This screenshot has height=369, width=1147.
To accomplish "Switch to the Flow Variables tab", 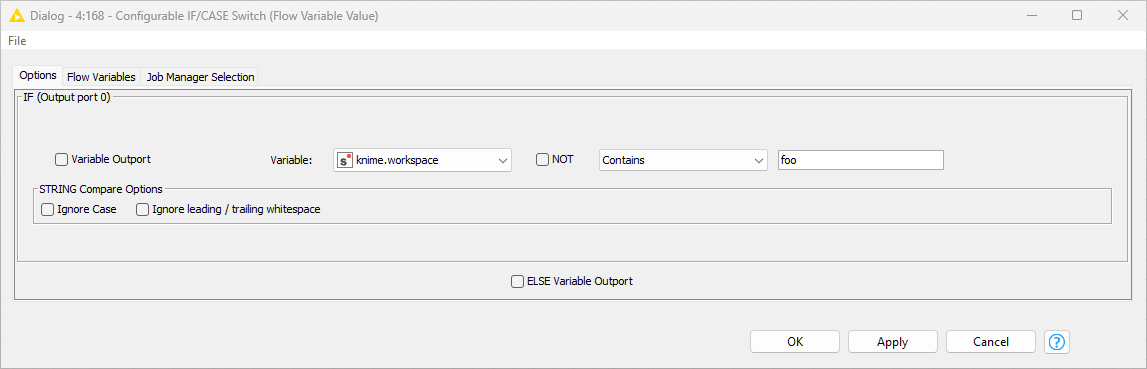I will coord(101,76).
